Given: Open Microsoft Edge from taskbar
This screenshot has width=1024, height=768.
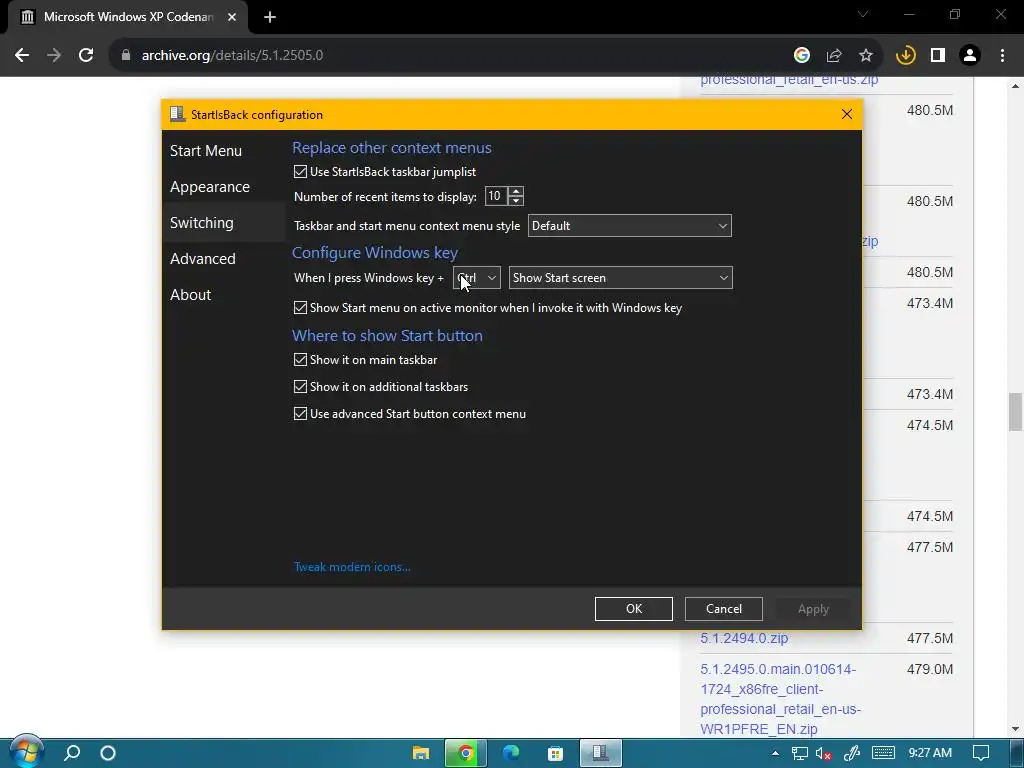Looking at the screenshot, I should pos(511,753).
